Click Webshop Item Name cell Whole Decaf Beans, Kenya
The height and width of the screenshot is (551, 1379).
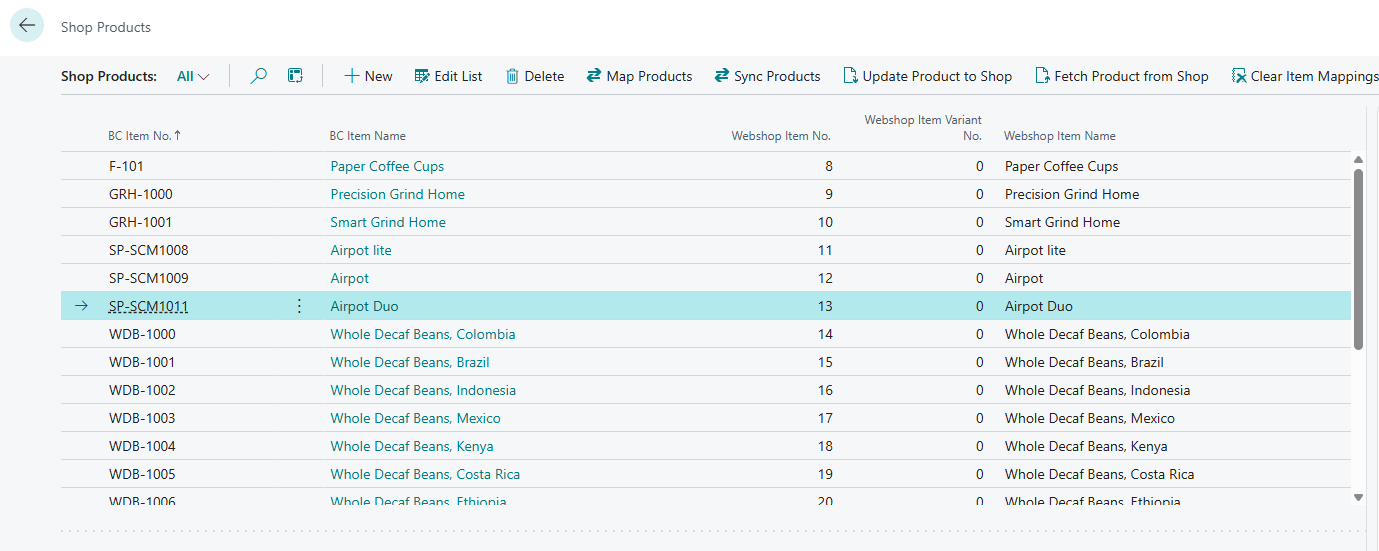click(1086, 446)
